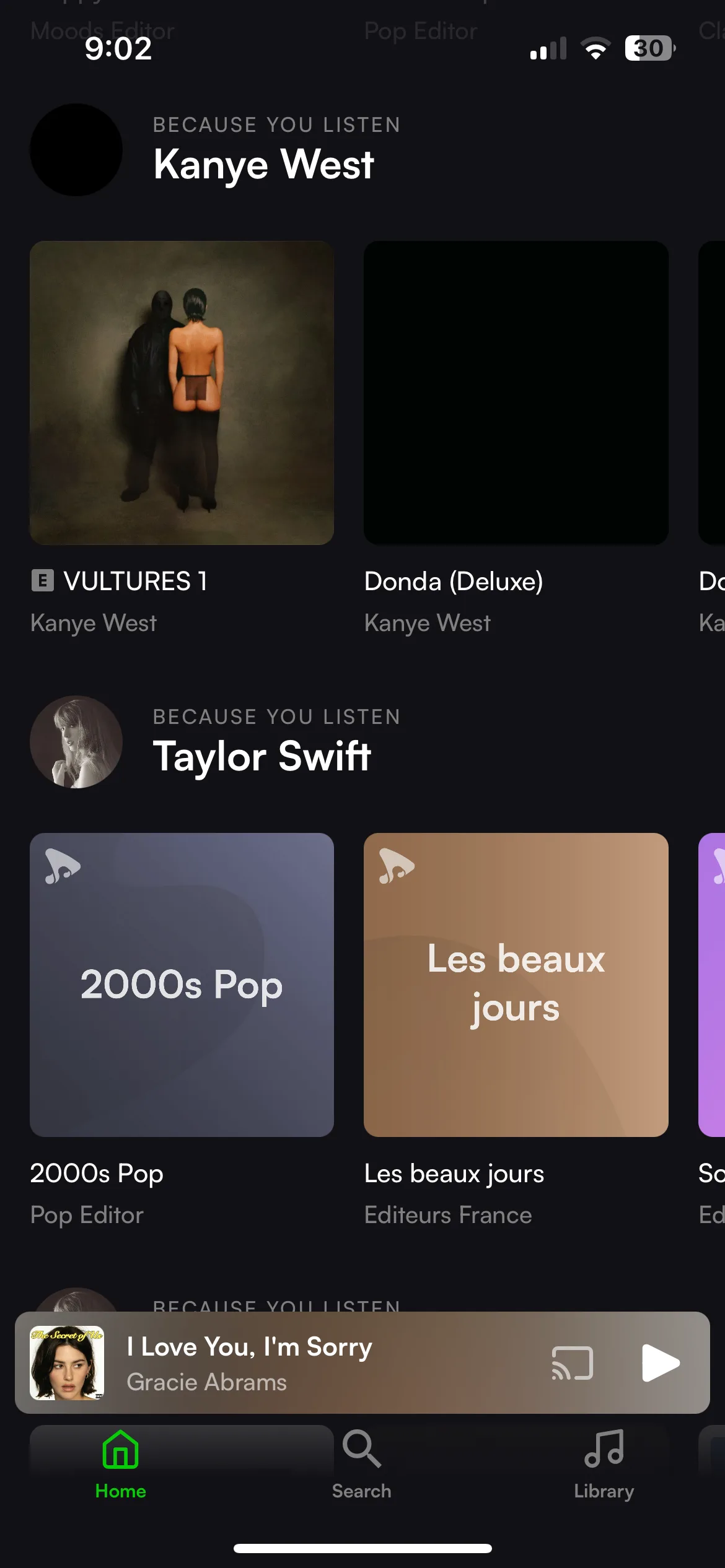This screenshot has height=1568, width=725.
Task: Tap the Kanye West circular avatar
Action: tap(76, 150)
